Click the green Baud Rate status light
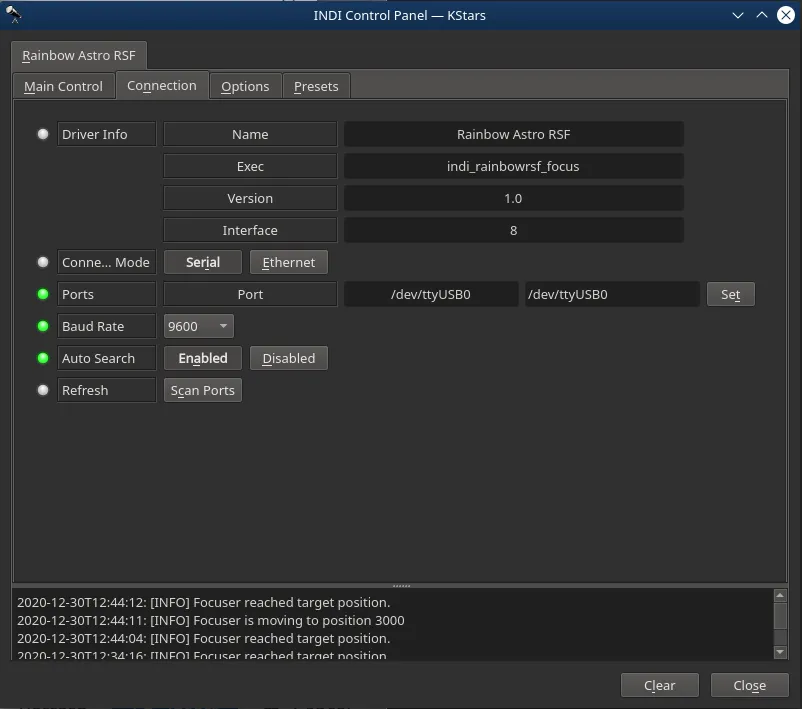Image resolution: width=802 pixels, height=709 pixels. [x=43, y=326]
